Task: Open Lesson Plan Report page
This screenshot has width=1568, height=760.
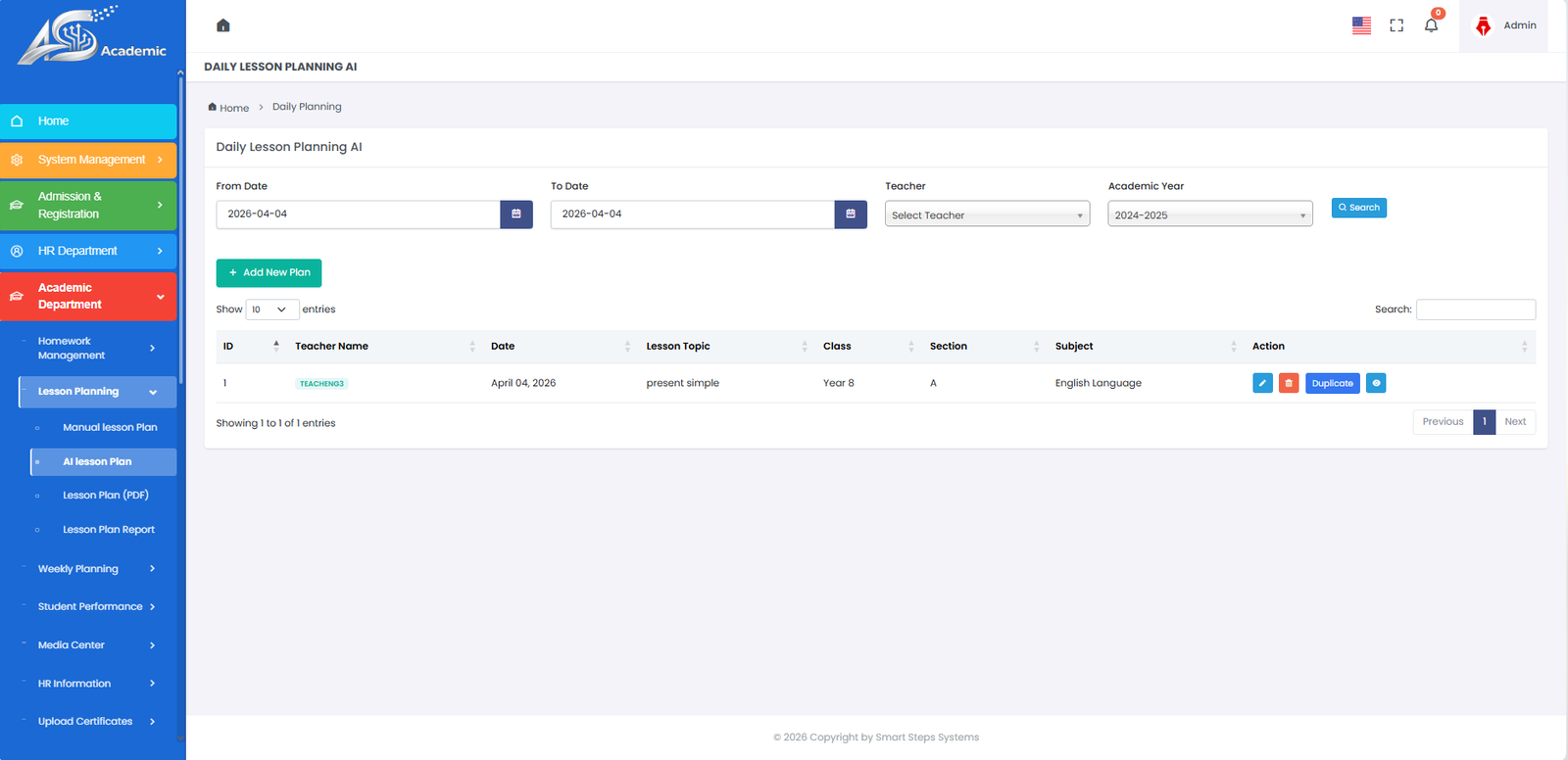Action: tap(109, 530)
